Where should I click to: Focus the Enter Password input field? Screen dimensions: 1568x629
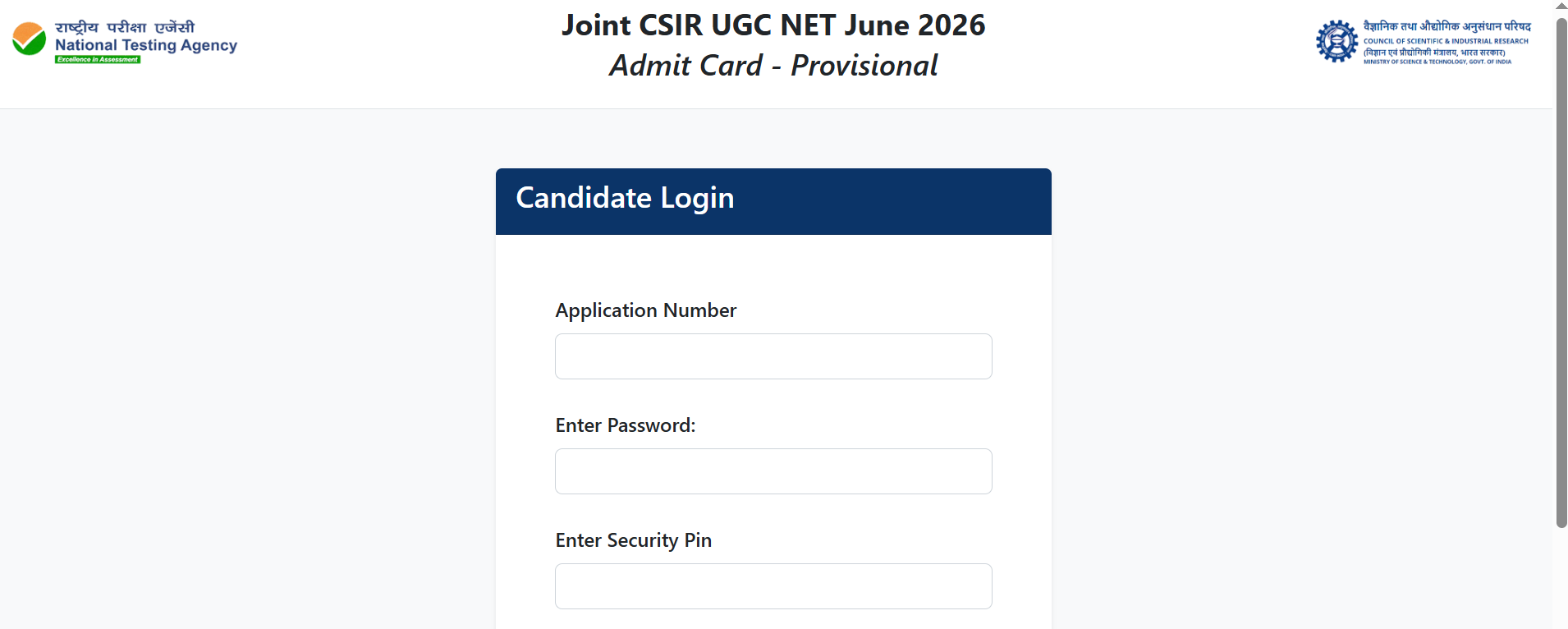tap(773, 471)
